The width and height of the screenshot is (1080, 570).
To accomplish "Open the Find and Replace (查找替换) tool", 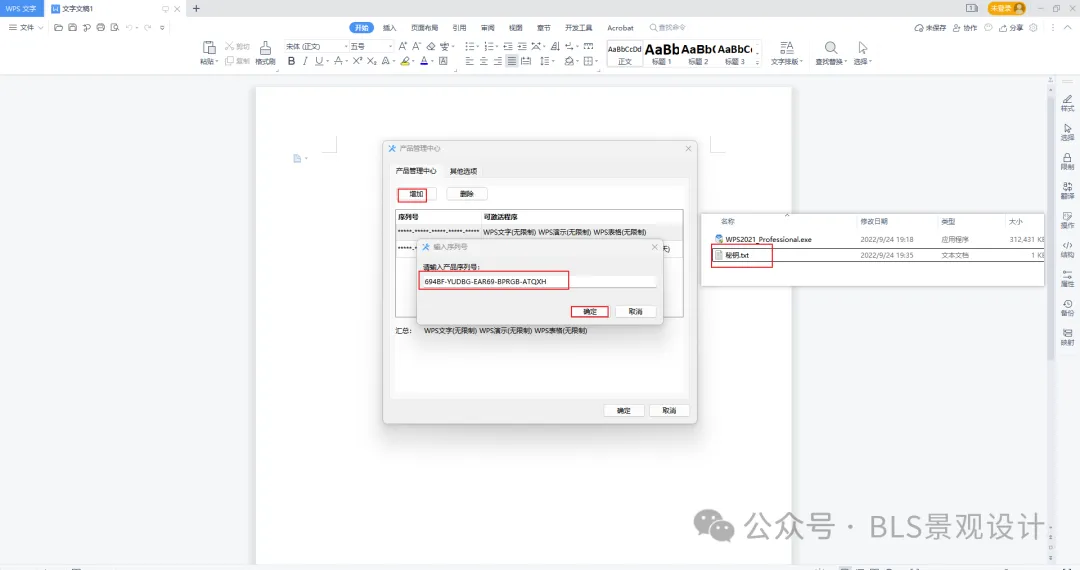I will tap(831, 52).
